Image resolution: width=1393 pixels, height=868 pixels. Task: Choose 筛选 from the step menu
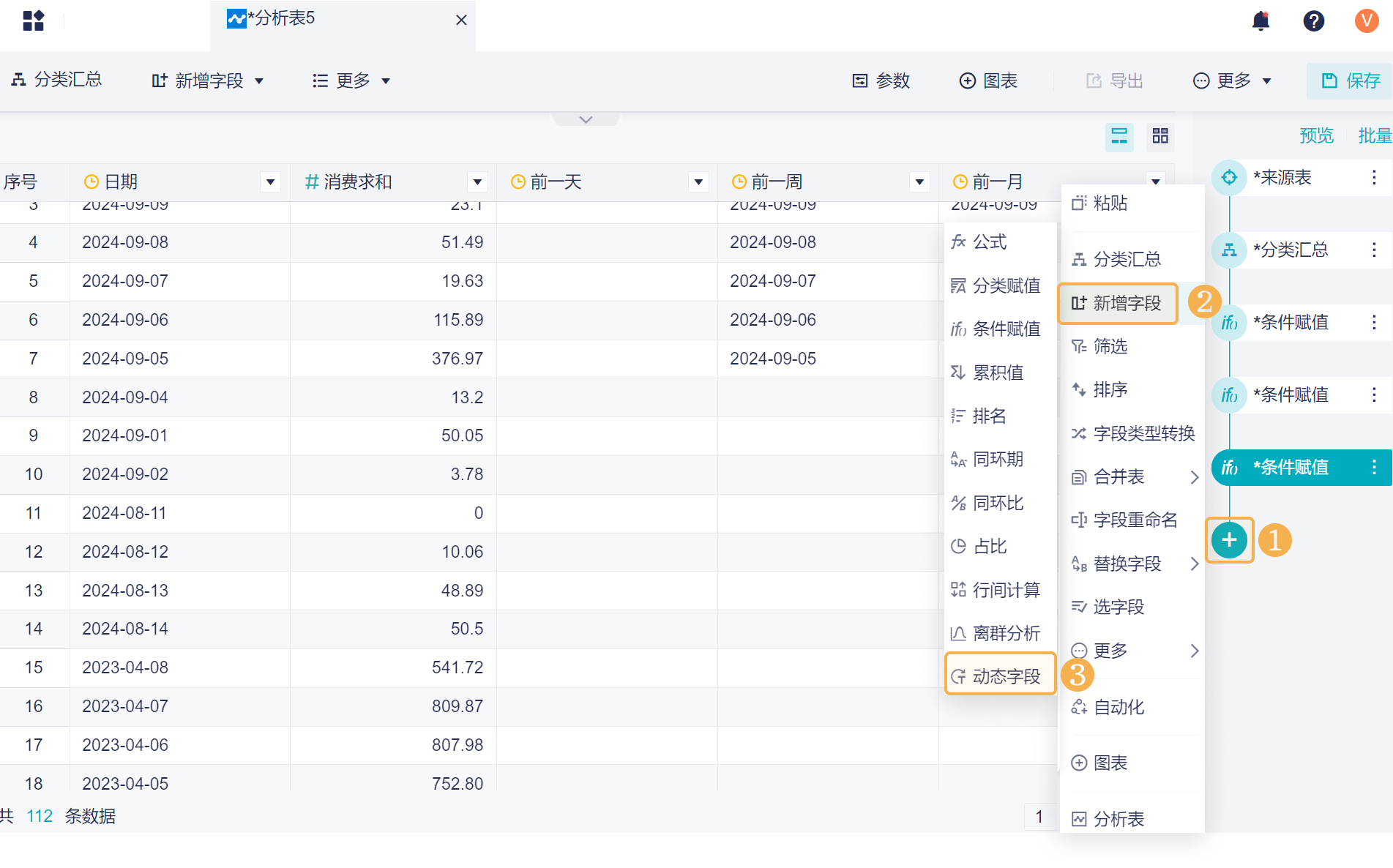point(1132,346)
